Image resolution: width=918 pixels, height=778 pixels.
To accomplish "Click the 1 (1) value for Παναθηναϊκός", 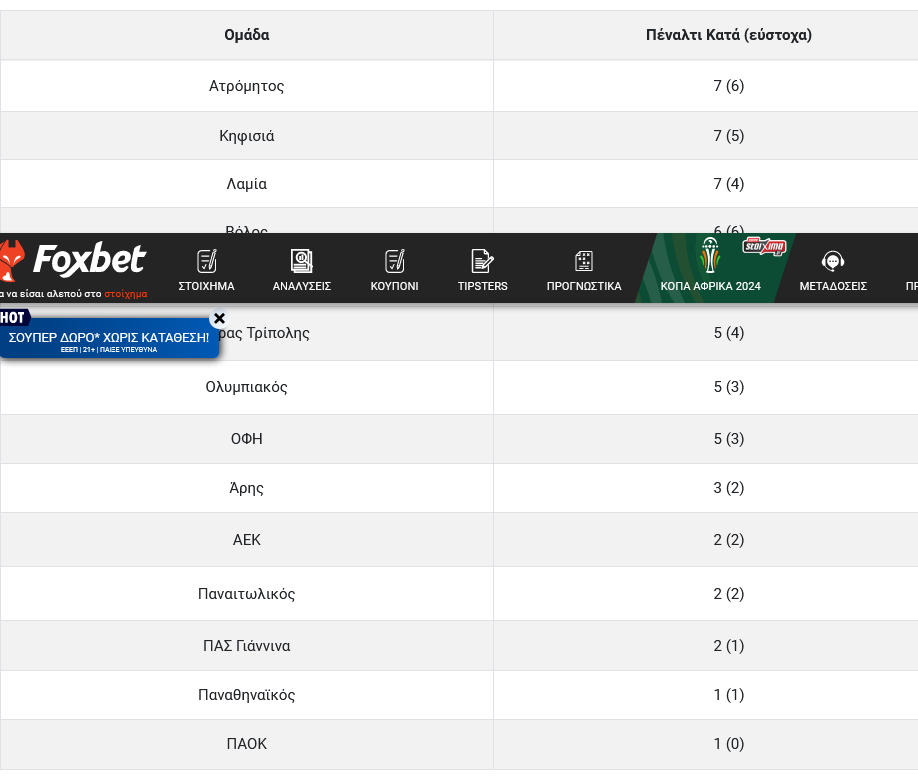I will (x=729, y=695).
